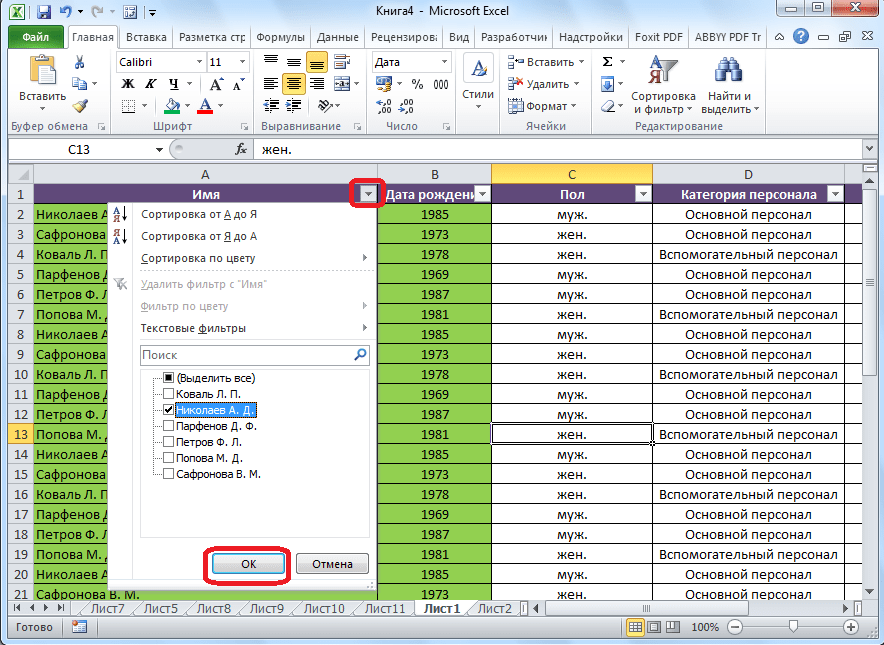Viewport: 884px width, 645px height.
Task: Switch to the Вставка ribbon tab
Action: click(147, 37)
